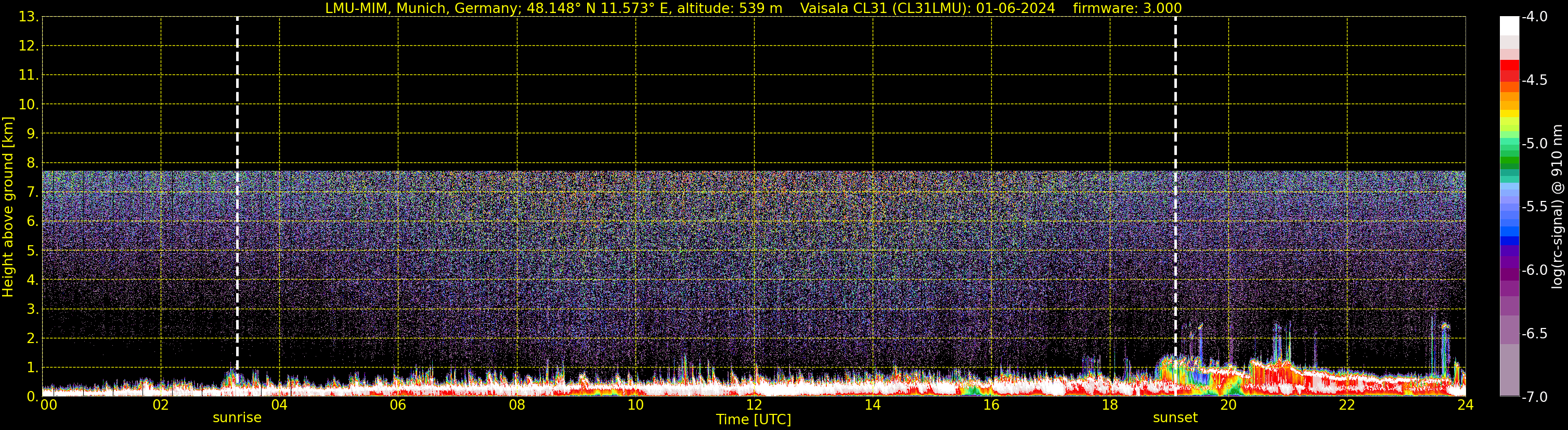Click the '16' hour label on time axis
This screenshot has width=1568, height=430.
click(x=992, y=405)
